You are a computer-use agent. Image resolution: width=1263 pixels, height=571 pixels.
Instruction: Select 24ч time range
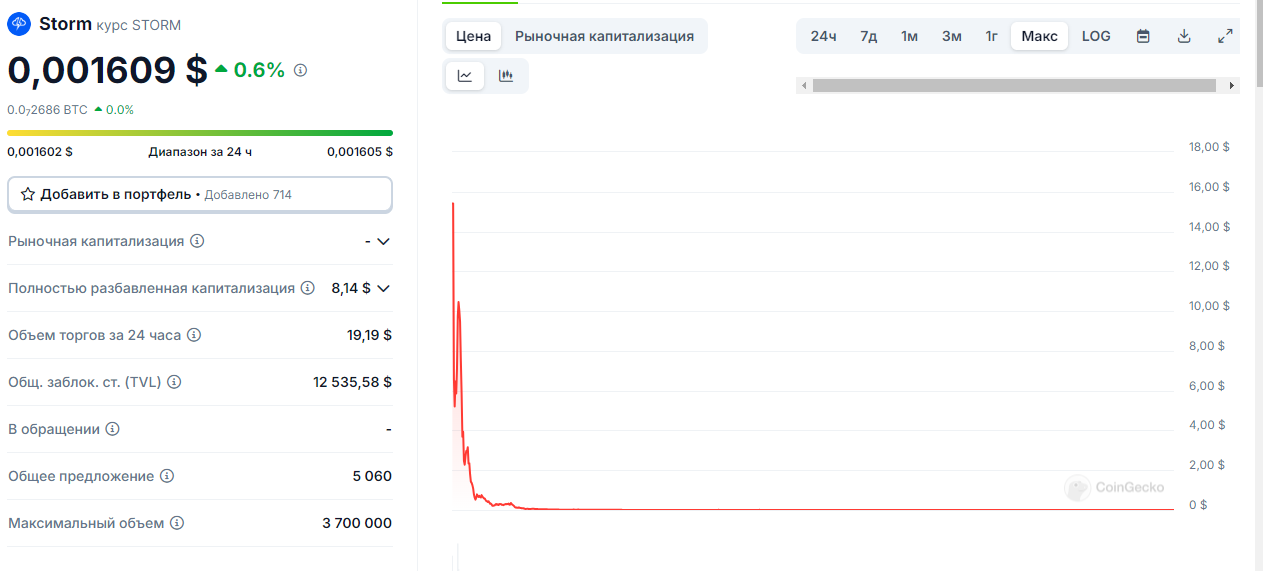pyautogui.click(x=824, y=36)
